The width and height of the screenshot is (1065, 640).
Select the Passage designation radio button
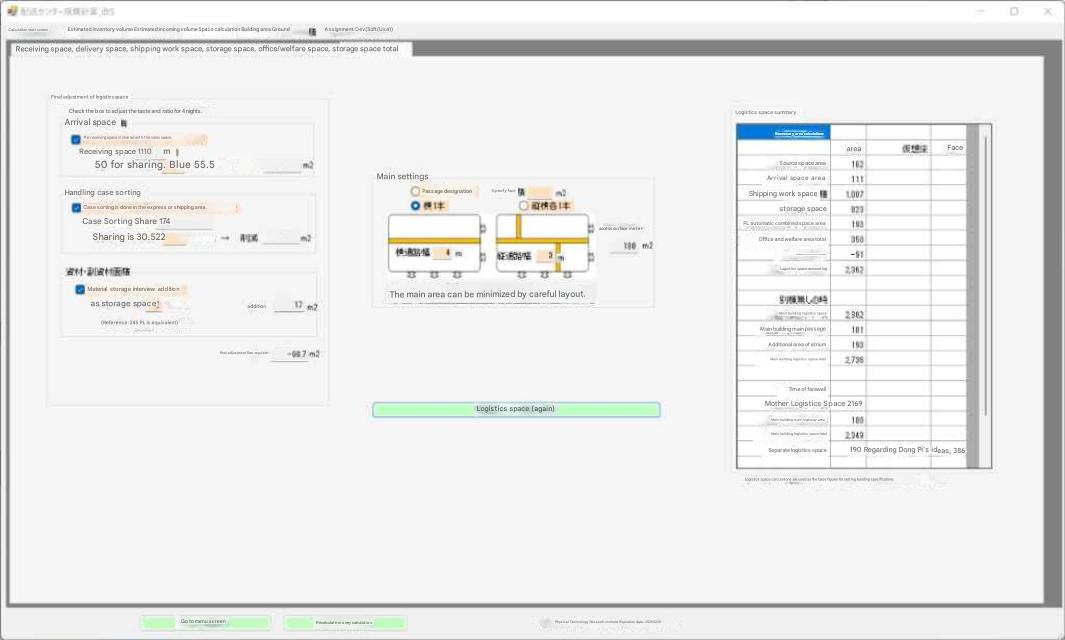416,191
